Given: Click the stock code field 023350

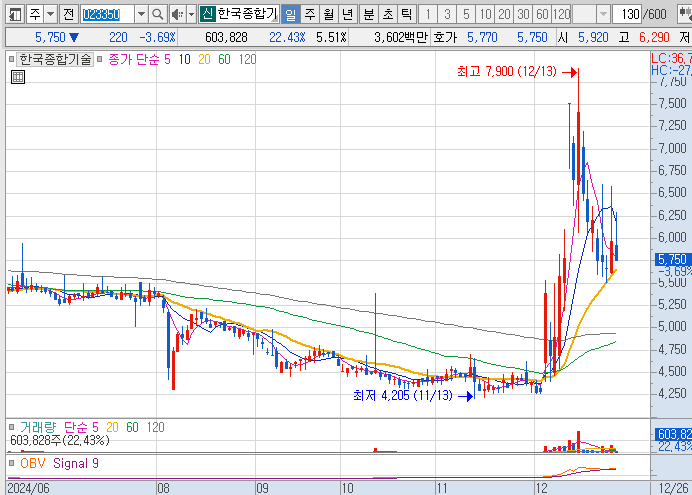Looking at the screenshot, I should [x=107, y=15].
